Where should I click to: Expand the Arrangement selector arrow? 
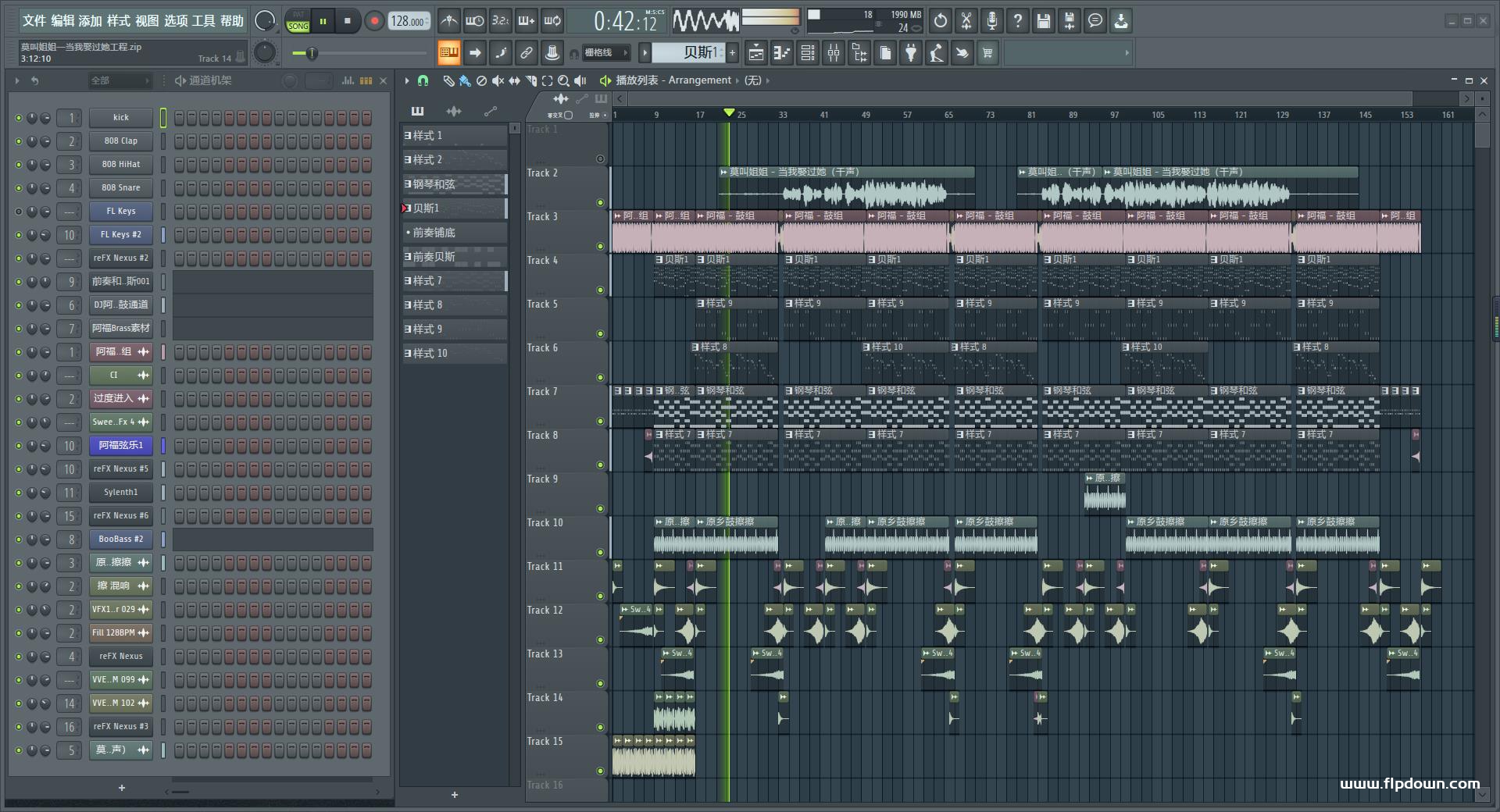[736, 80]
